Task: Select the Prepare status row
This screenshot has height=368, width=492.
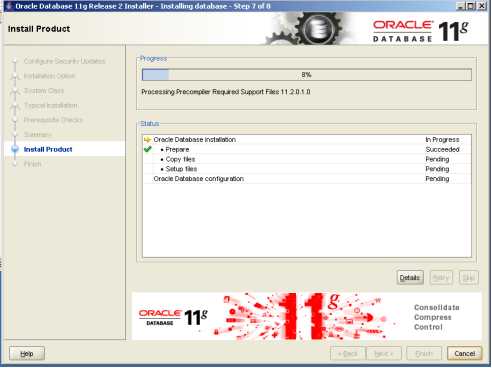Action: 307,149
